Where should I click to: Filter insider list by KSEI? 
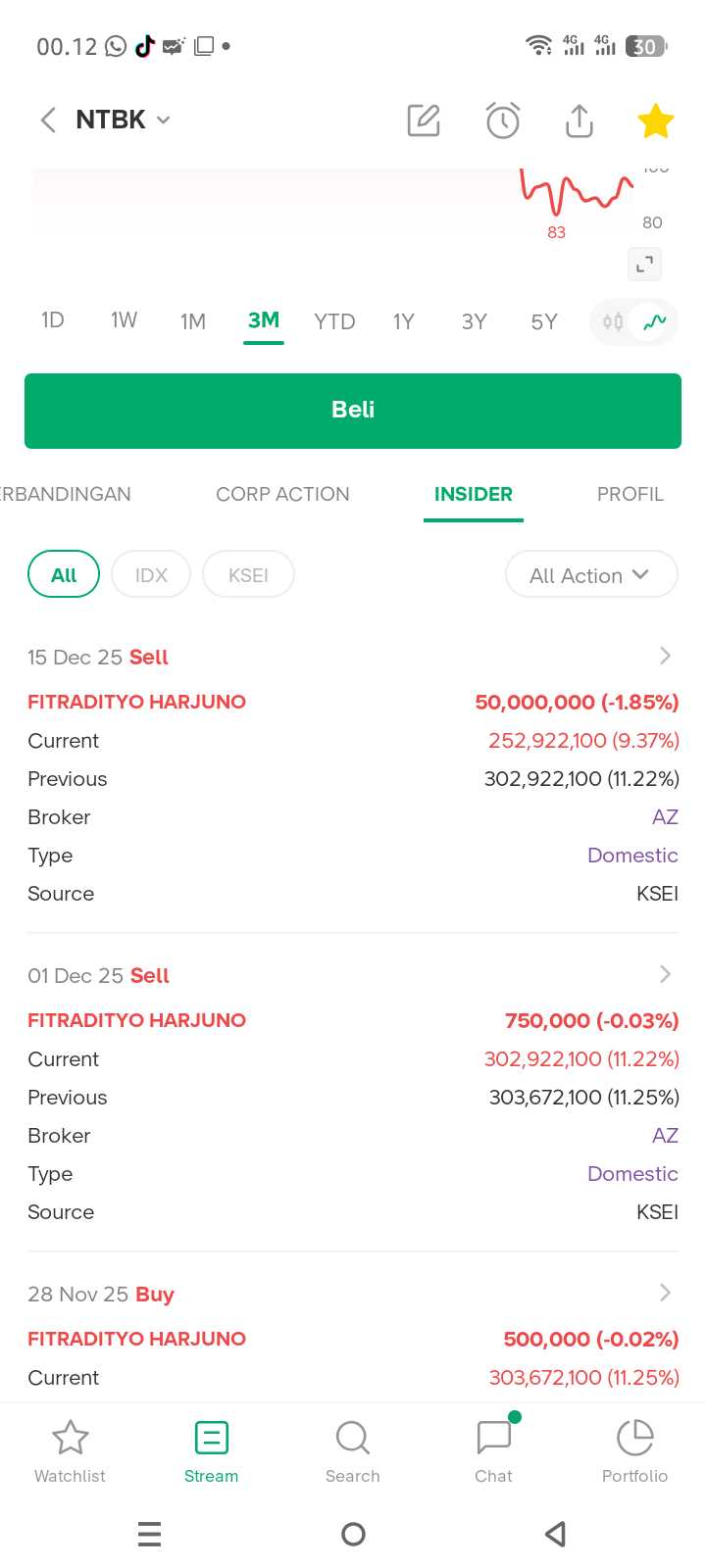(248, 575)
